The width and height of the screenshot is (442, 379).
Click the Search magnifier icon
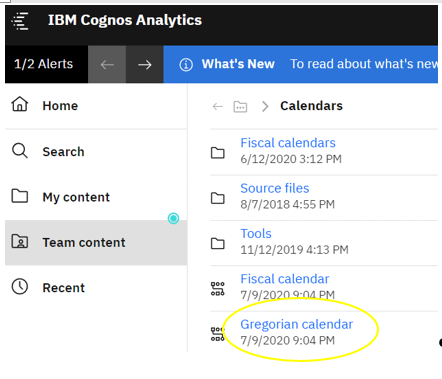(x=20, y=151)
